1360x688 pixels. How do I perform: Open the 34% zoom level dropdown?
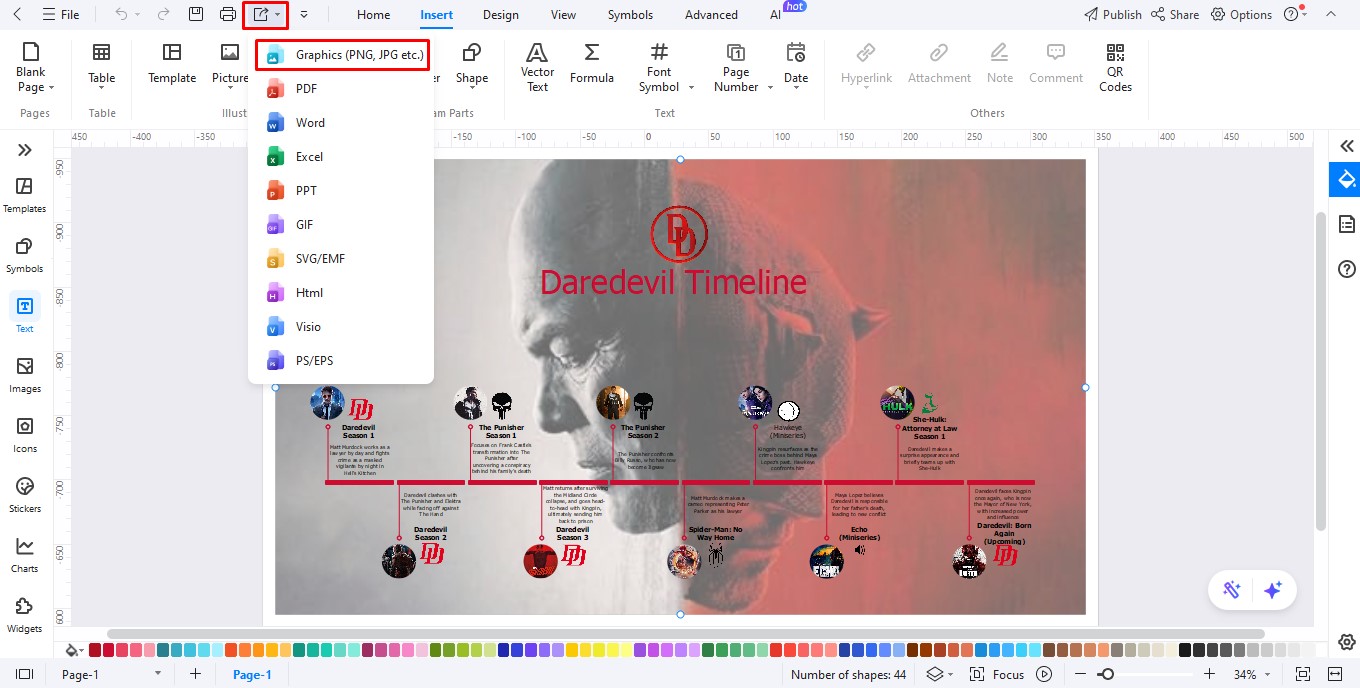(x=1252, y=675)
